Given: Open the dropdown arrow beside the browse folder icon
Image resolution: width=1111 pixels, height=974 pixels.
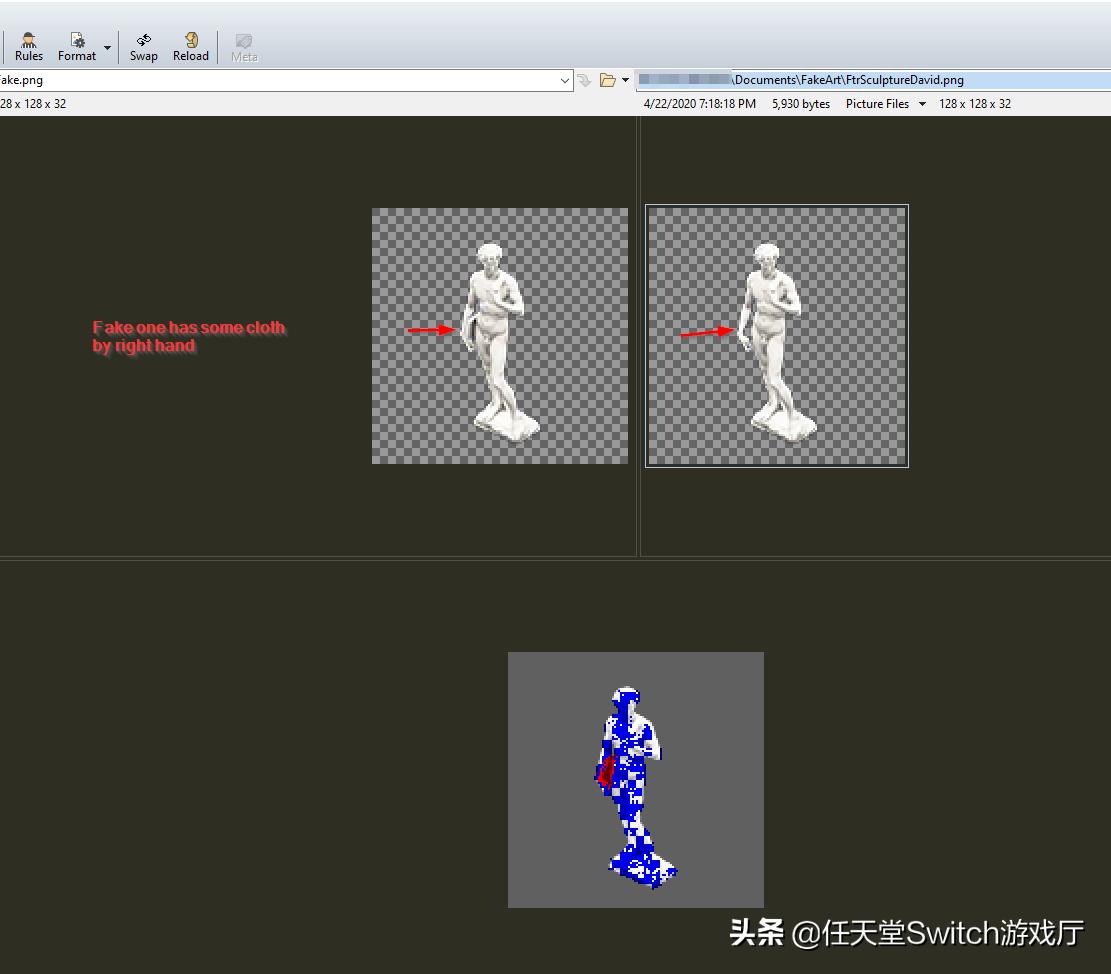Looking at the screenshot, I should 626,80.
